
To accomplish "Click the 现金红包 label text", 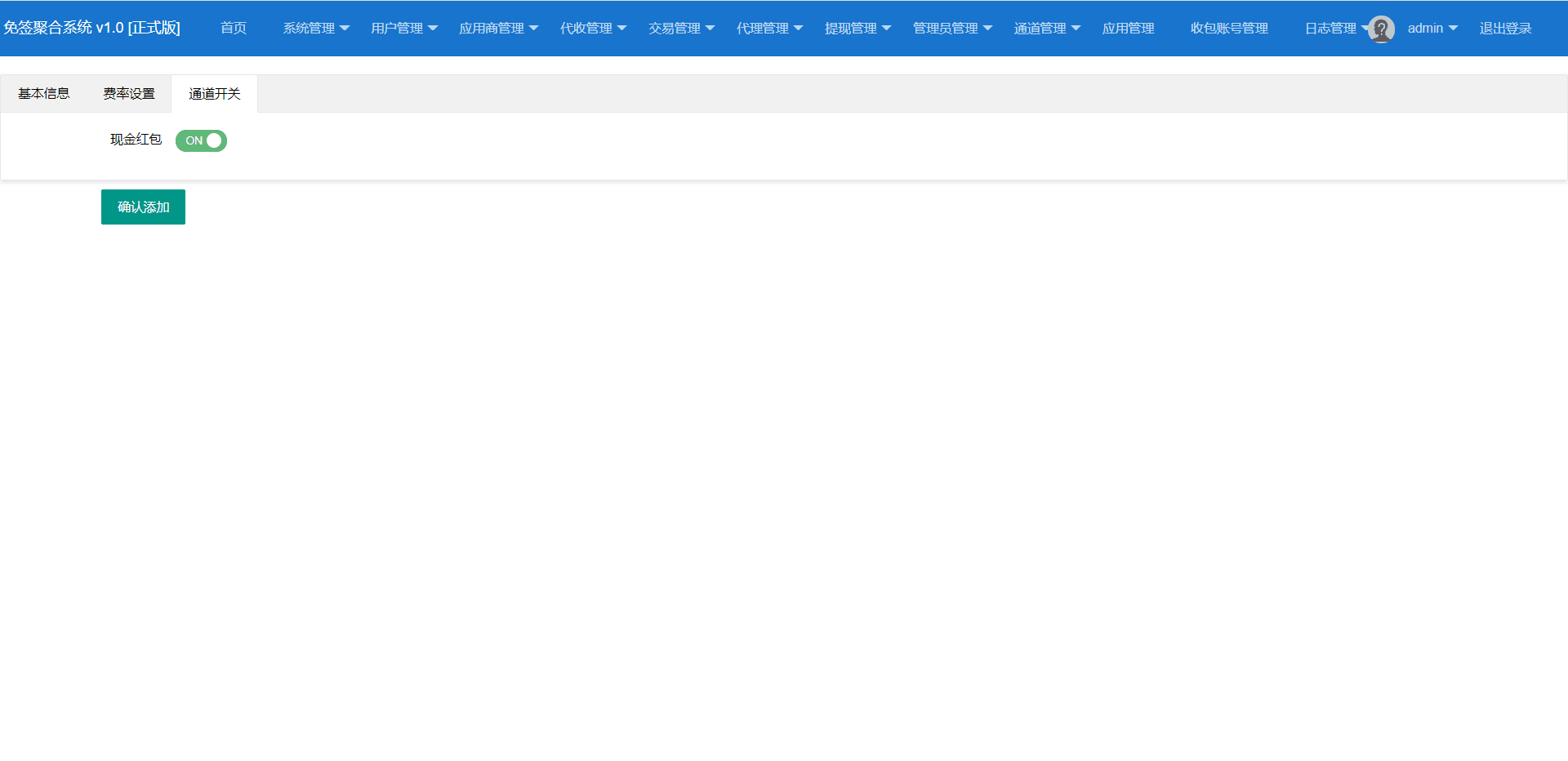I will (136, 140).
